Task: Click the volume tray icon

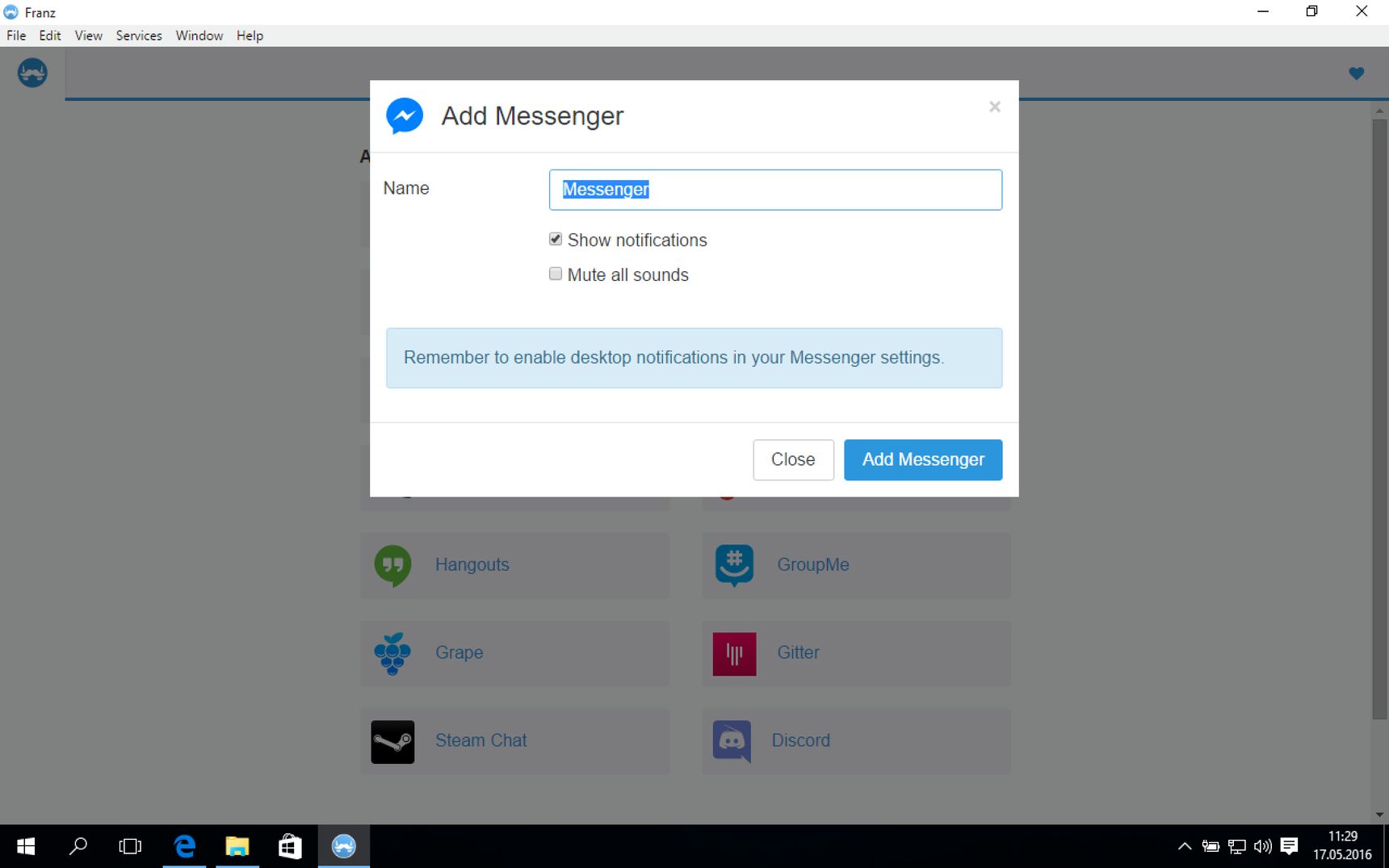Action: [1263, 846]
